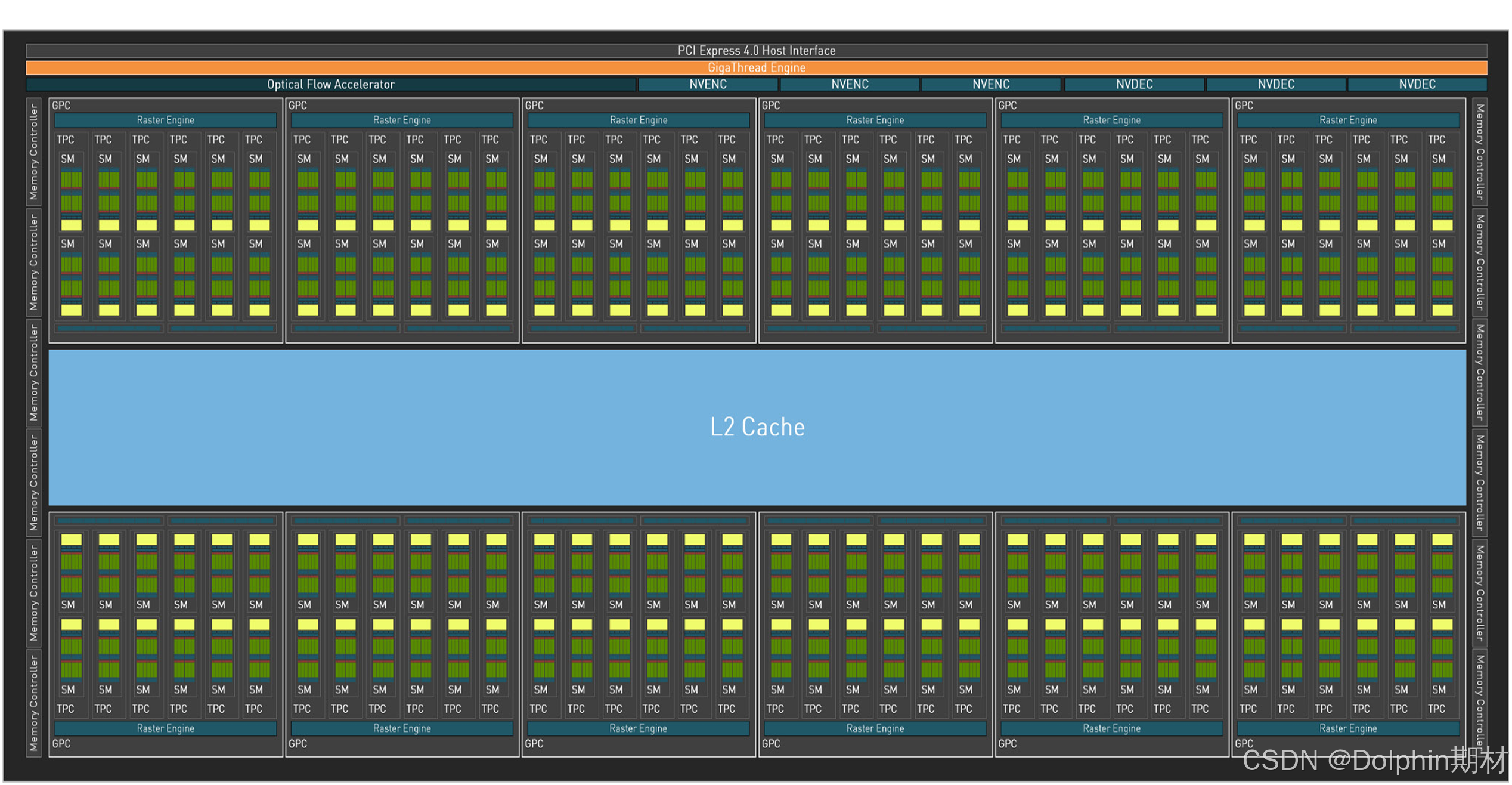
Task: Click the leftmost NVDEC block
Action: point(1134,84)
